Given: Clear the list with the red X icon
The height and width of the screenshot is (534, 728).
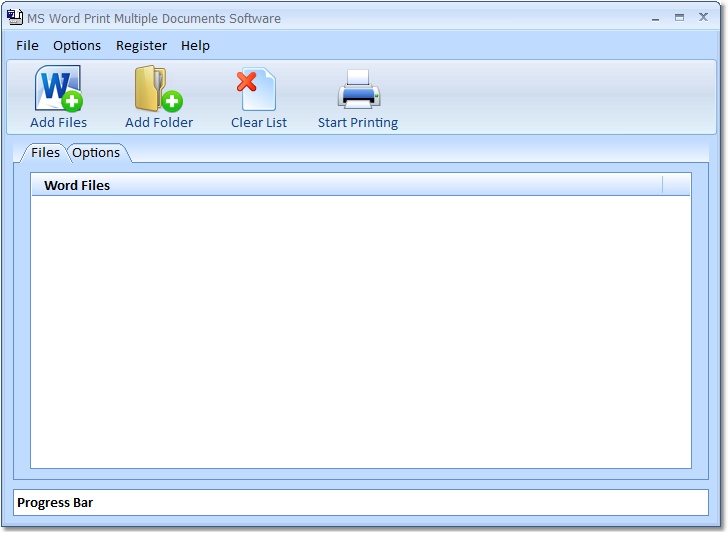Looking at the screenshot, I should (256, 90).
